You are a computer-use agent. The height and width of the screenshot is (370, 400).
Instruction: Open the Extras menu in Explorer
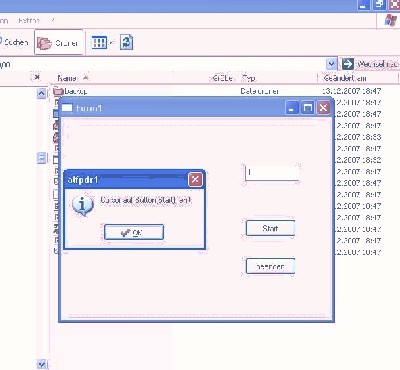29,21
